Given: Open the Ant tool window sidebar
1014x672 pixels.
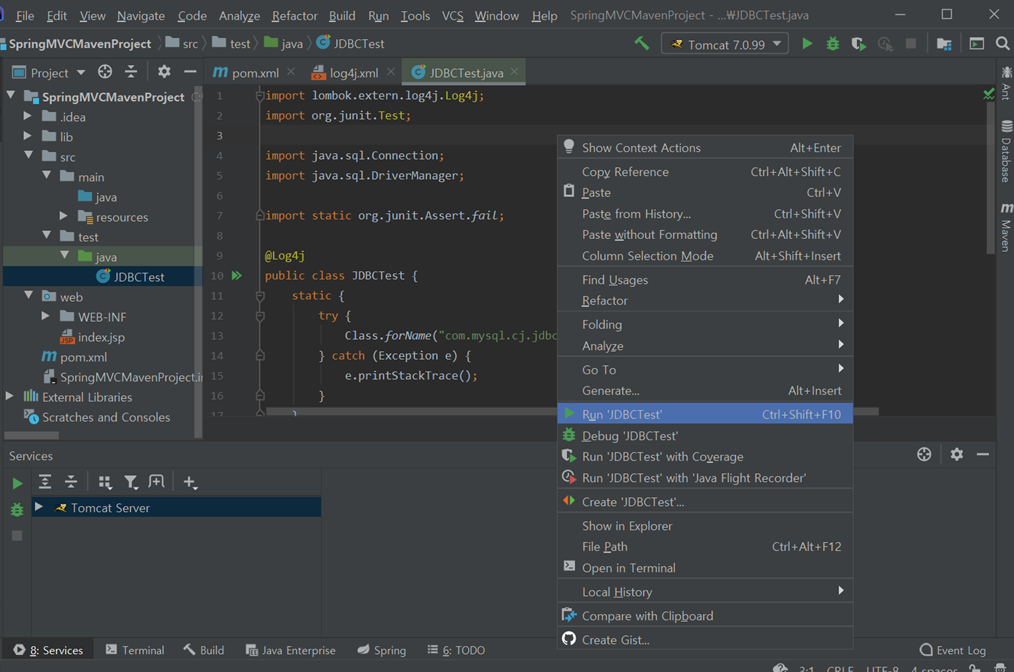Looking at the screenshot, I should 1006,83.
